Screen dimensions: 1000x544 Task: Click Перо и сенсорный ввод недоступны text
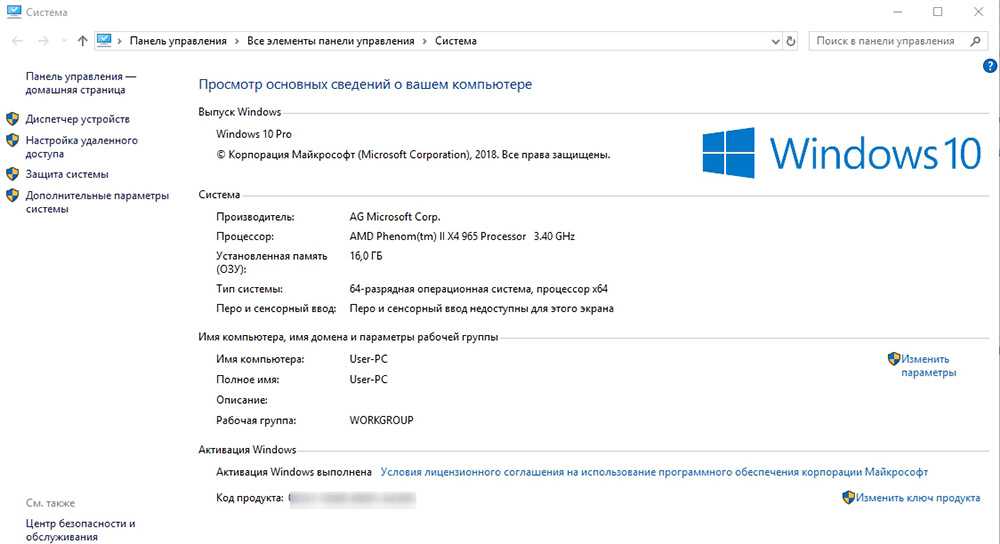click(482, 308)
